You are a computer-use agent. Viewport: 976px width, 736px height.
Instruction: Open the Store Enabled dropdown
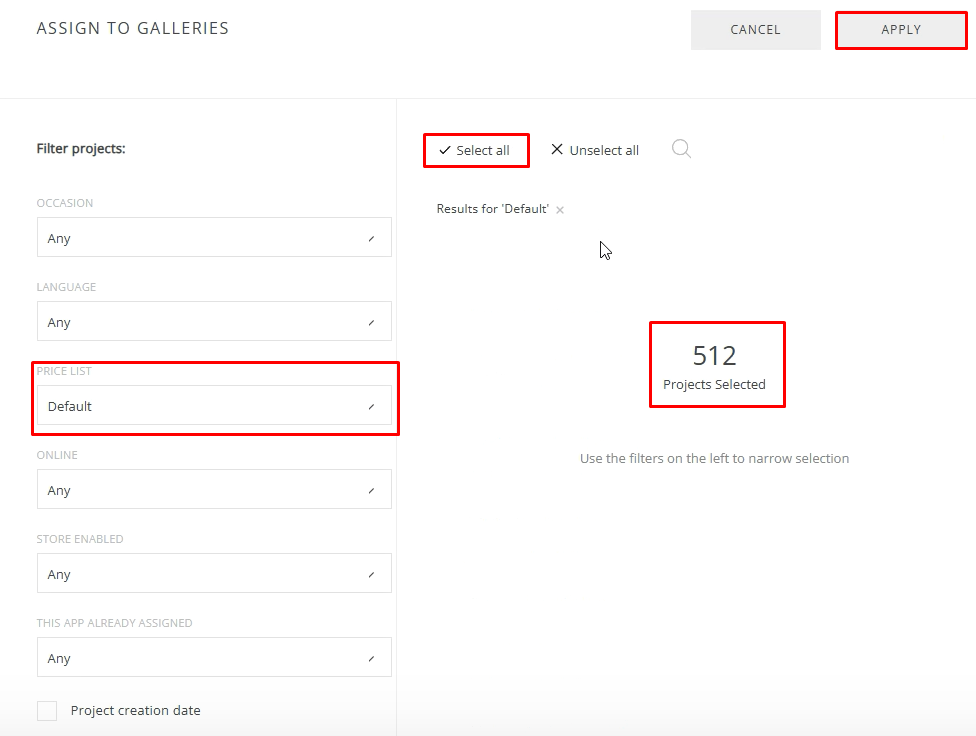213,574
